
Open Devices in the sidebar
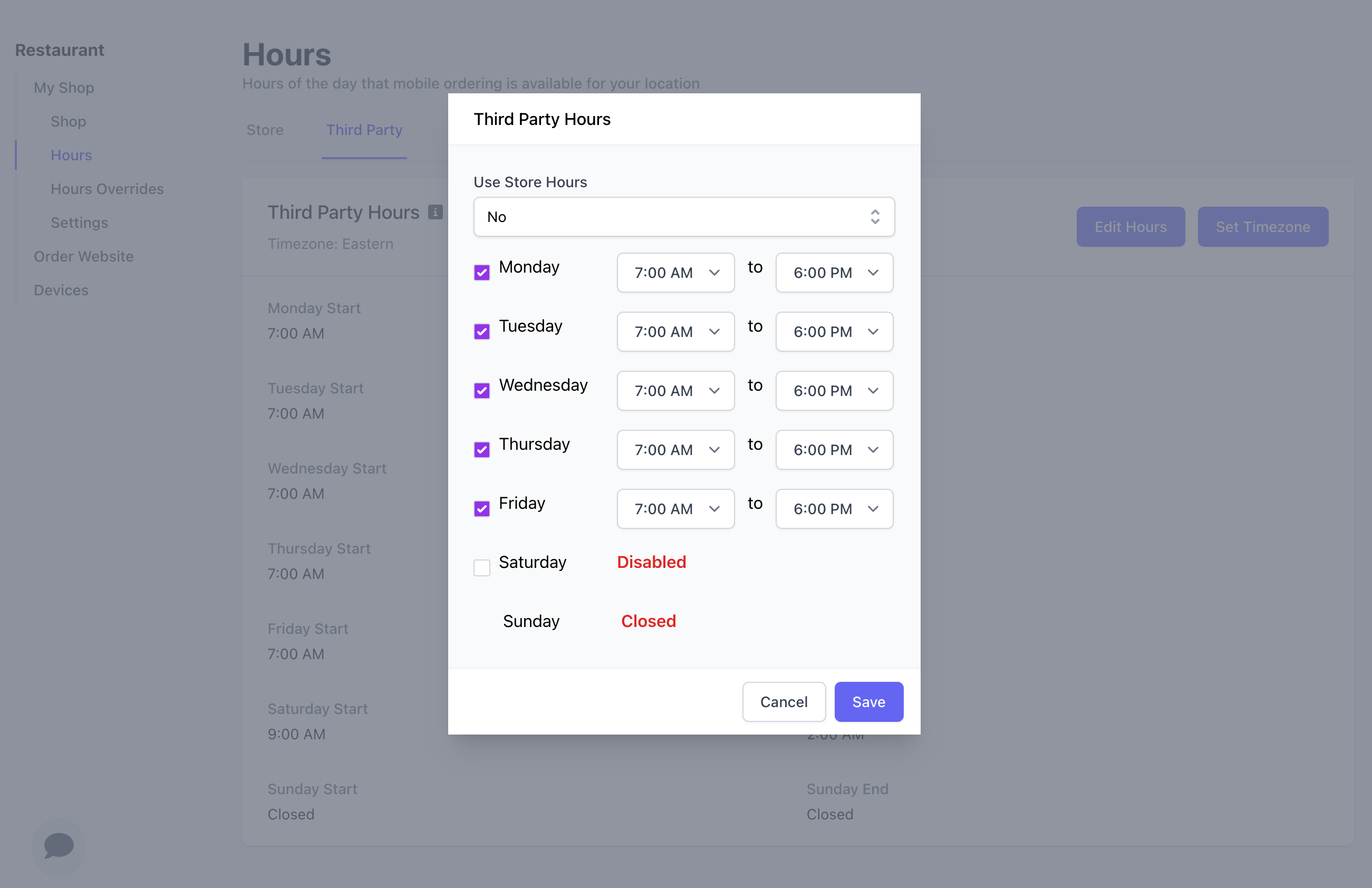(61, 290)
